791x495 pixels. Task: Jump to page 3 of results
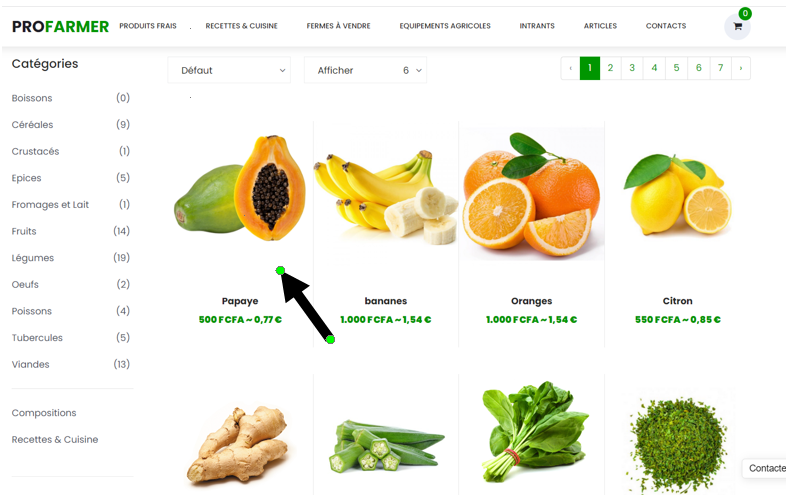click(x=632, y=68)
